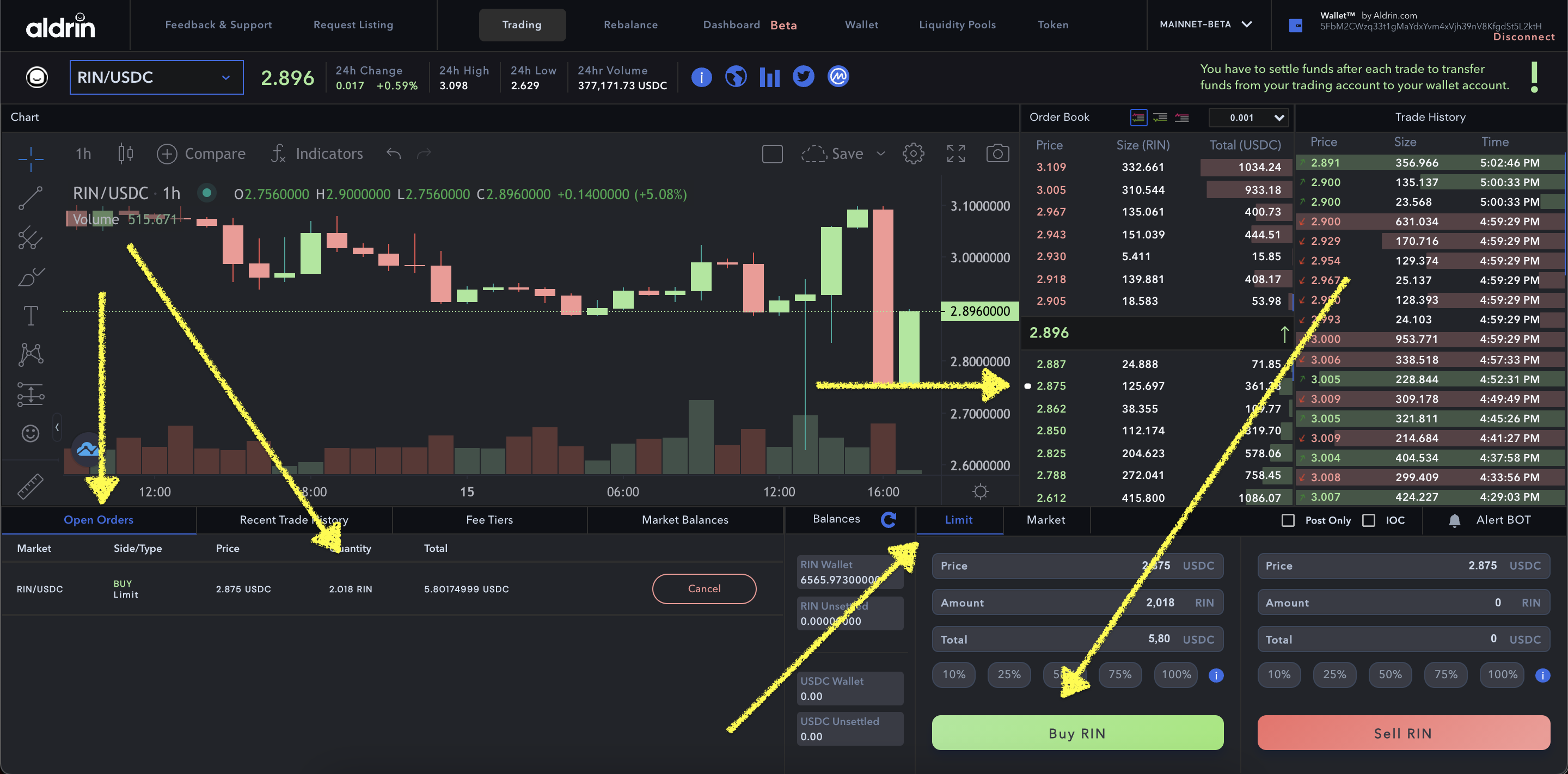Click the sell Amount input field

point(1403,603)
